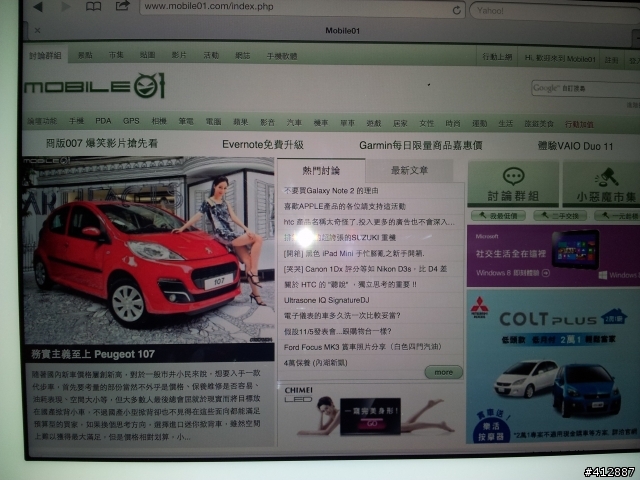Image resolution: width=640 pixels, height=480 pixels.
Task: Open the 行動上網 link
Action: (x=497, y=57)
